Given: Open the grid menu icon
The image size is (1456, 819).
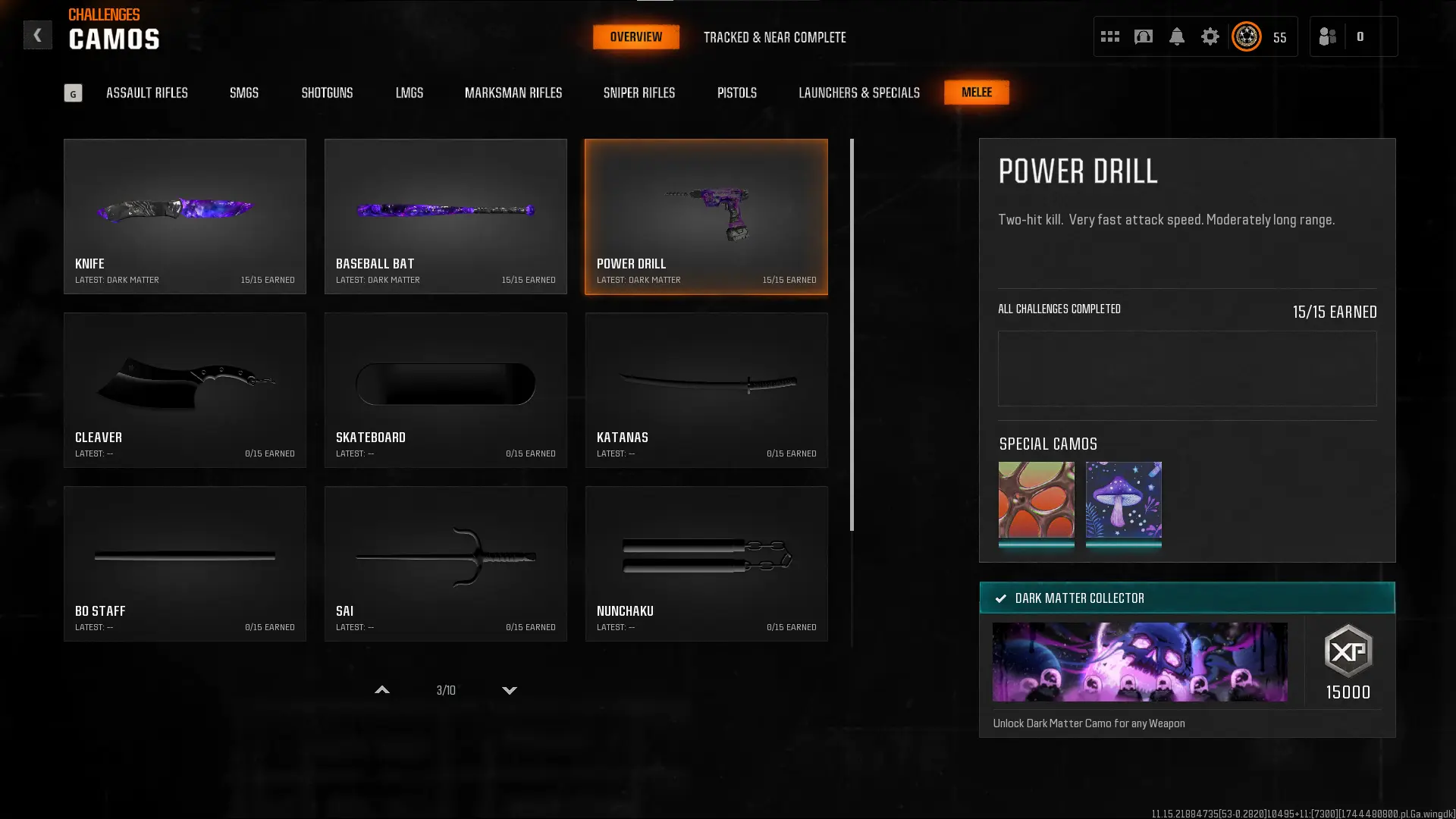Looking at the screenshot, I should click(x=1109, y=36).
